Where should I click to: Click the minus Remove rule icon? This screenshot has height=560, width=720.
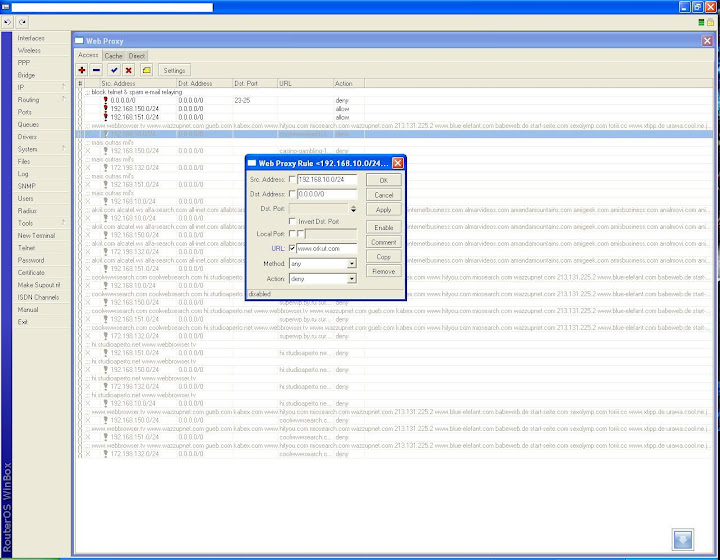[x=96, y=70]
